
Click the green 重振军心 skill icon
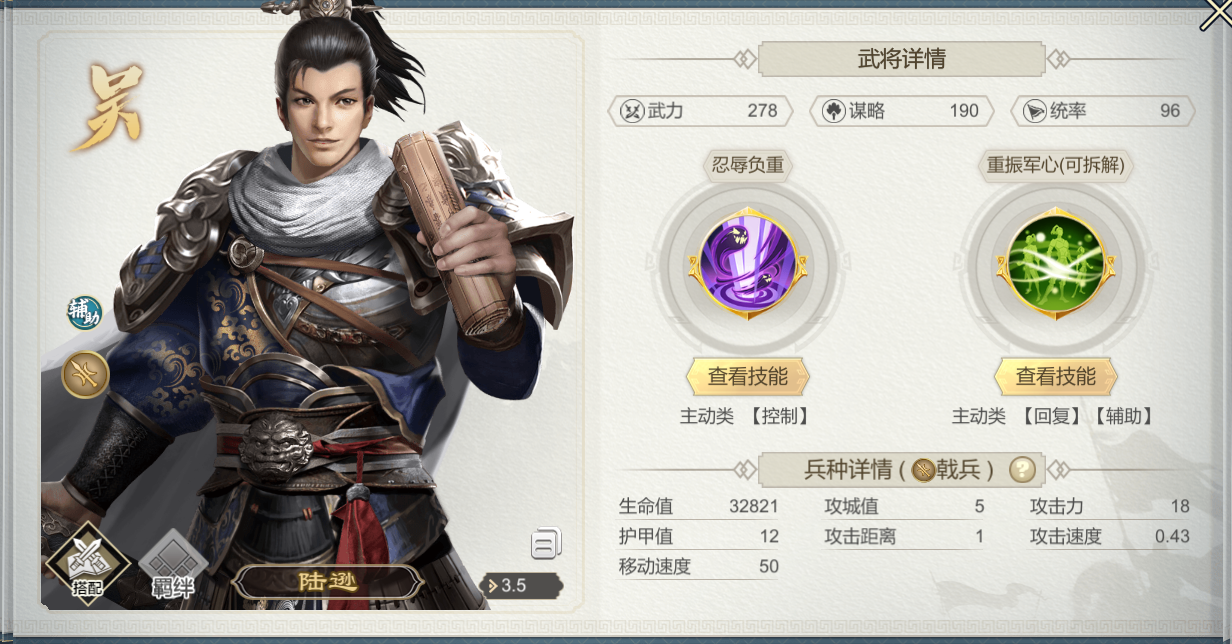(x=1055, y=265)
